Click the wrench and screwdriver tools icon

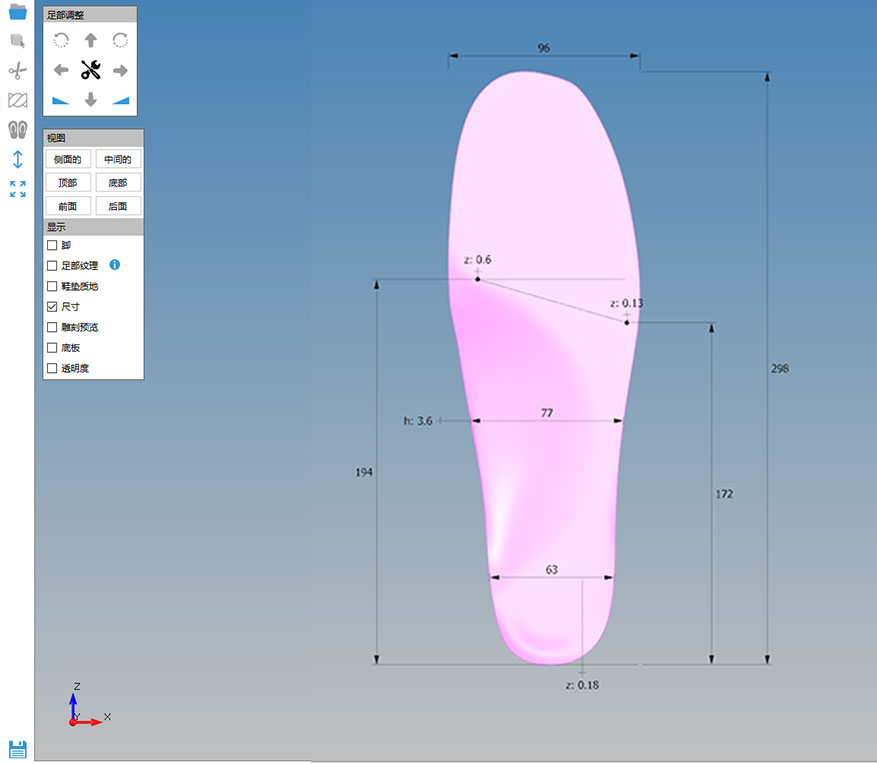tap(91, 70)
